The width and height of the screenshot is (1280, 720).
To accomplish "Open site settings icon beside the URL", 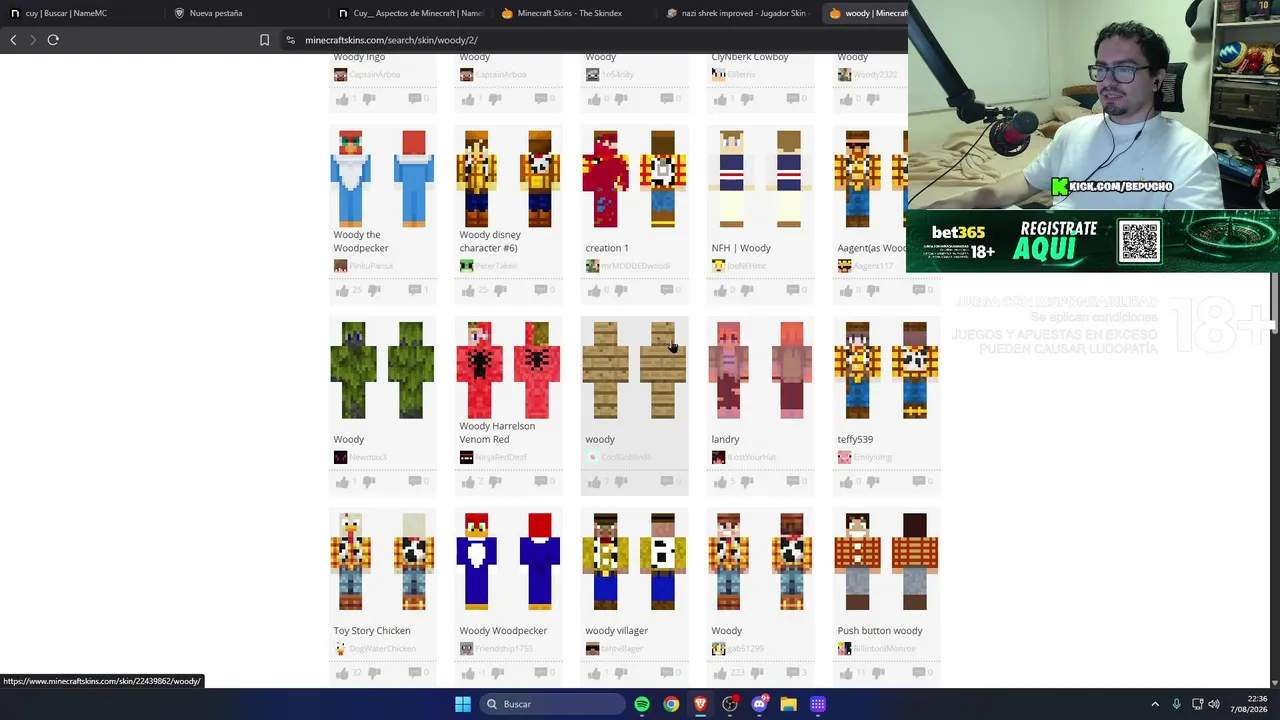I will pyautogui.click(x=290, y=40).
